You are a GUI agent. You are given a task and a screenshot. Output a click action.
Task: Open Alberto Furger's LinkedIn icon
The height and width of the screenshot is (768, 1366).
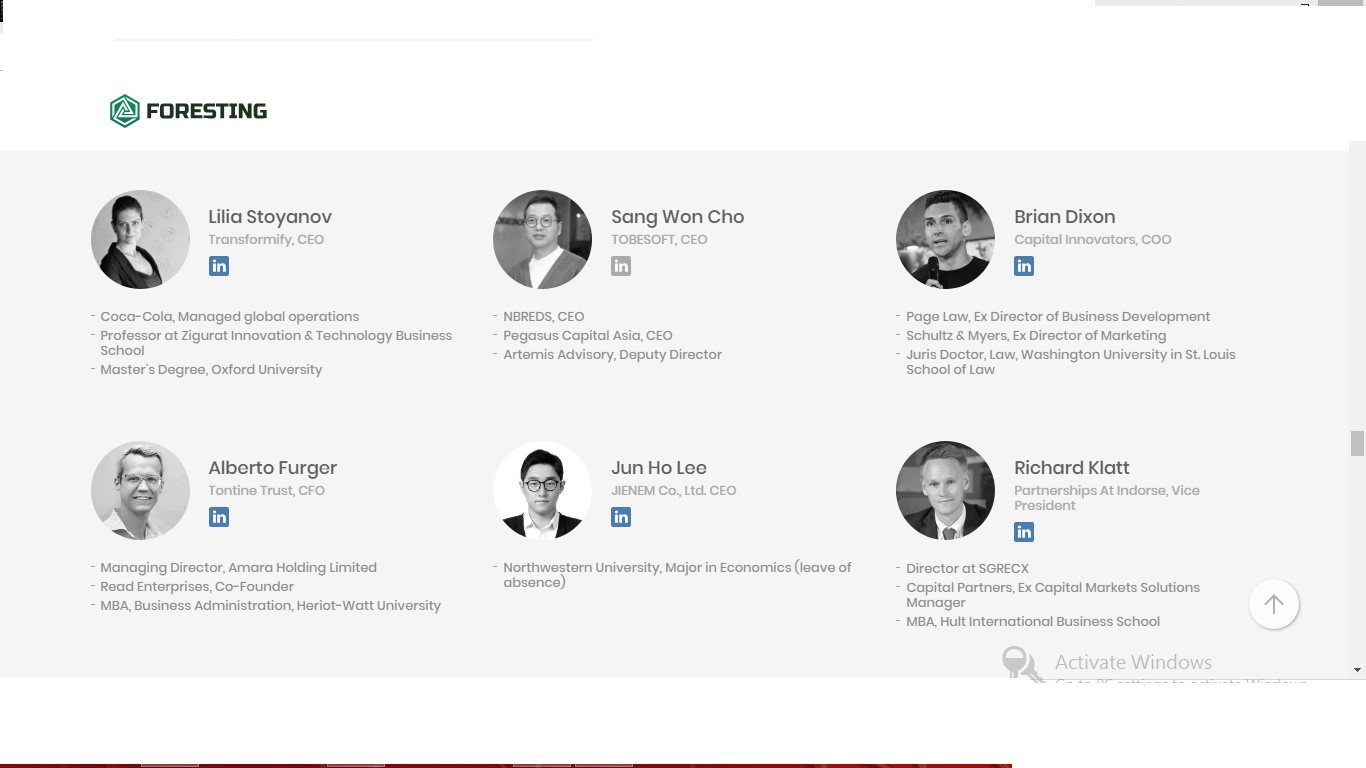[x=219, y=517]
